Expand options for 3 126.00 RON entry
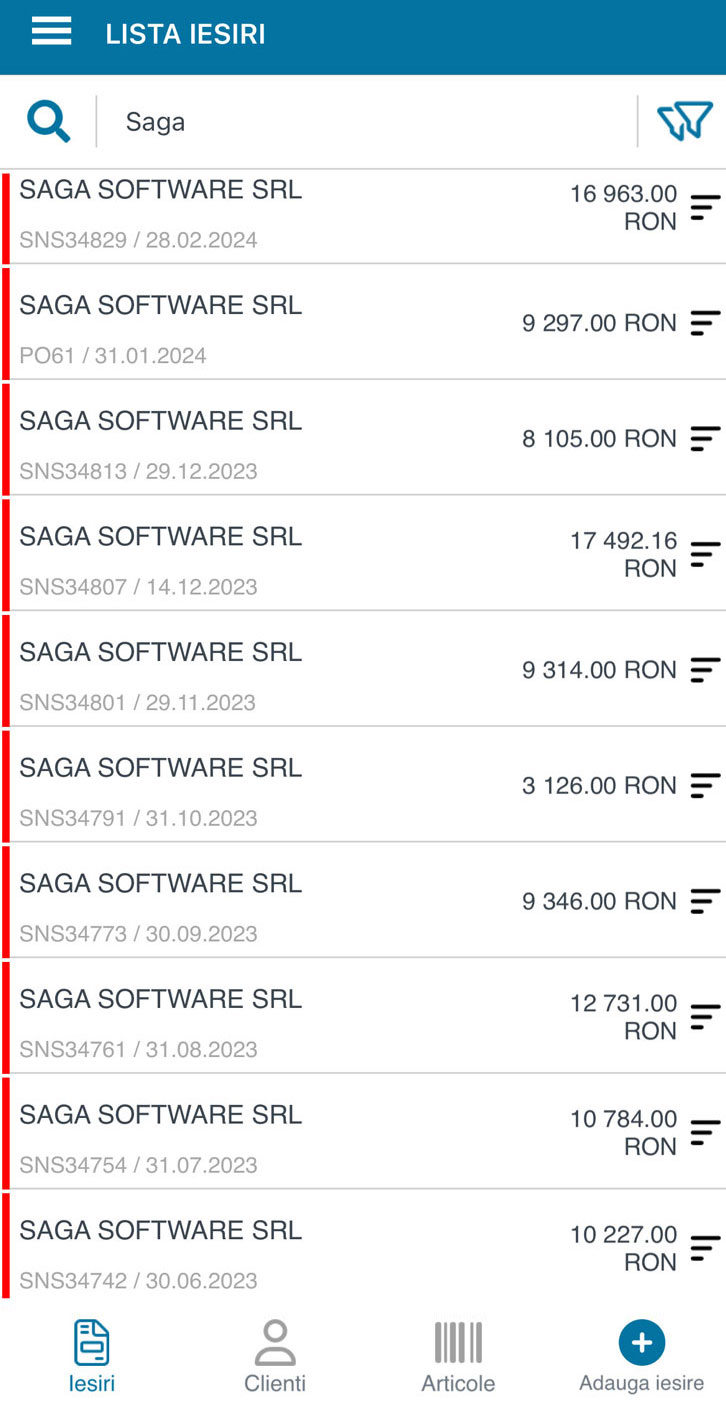The height and width of the screenshot is (1409, 726). (x=705, y=785)
